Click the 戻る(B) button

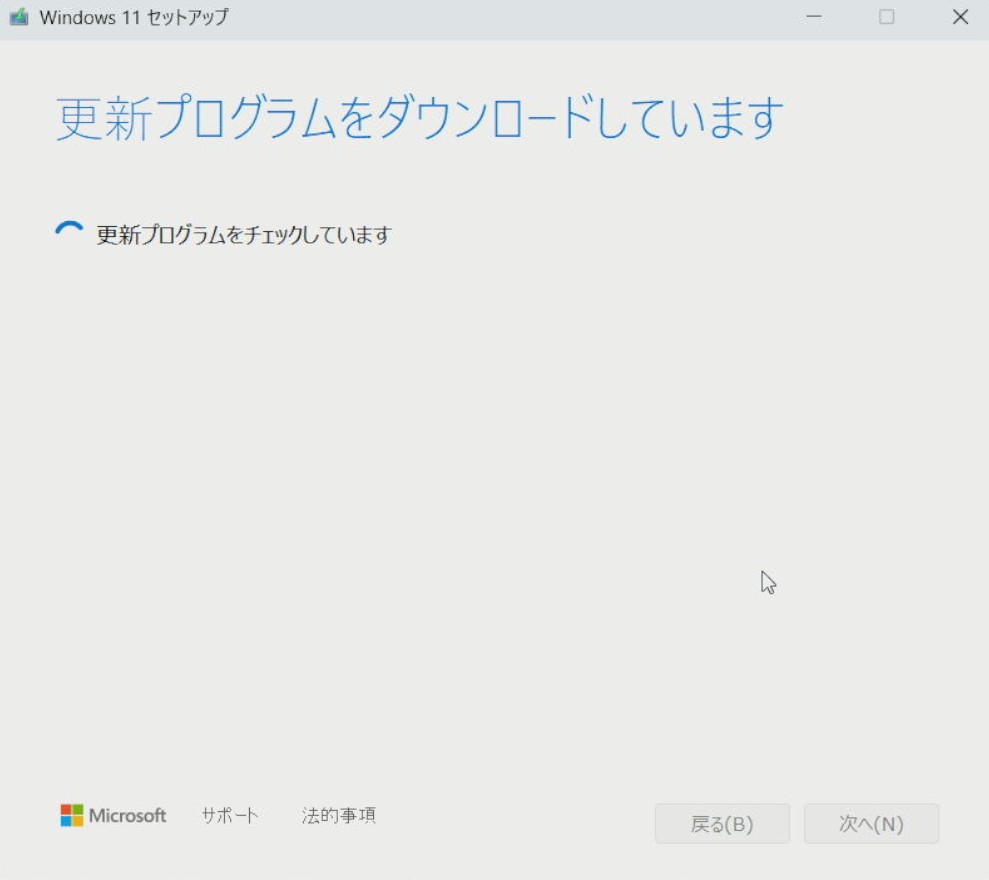[722, 823]
